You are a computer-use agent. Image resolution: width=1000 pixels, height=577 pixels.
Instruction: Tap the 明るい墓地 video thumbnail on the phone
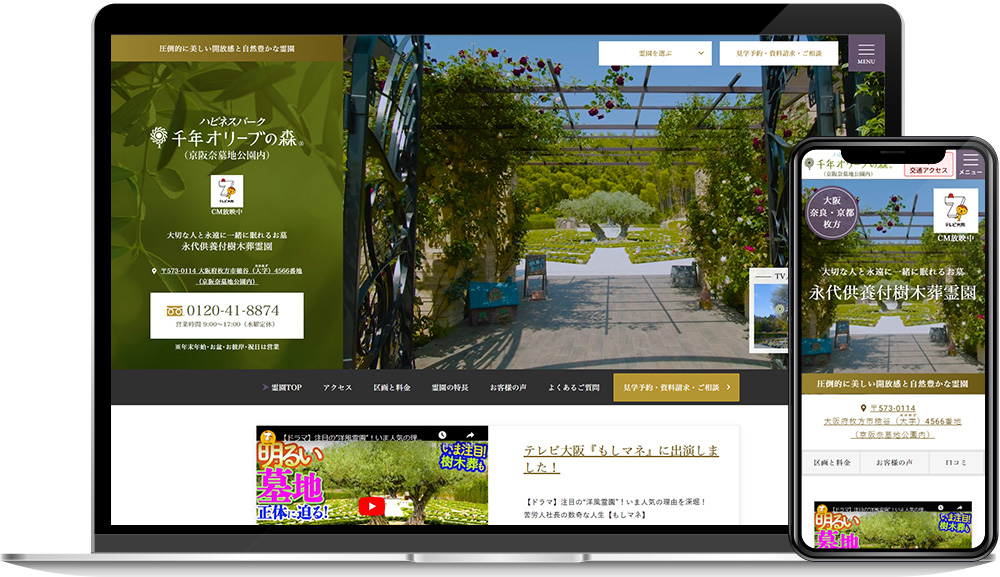[893, 525]
